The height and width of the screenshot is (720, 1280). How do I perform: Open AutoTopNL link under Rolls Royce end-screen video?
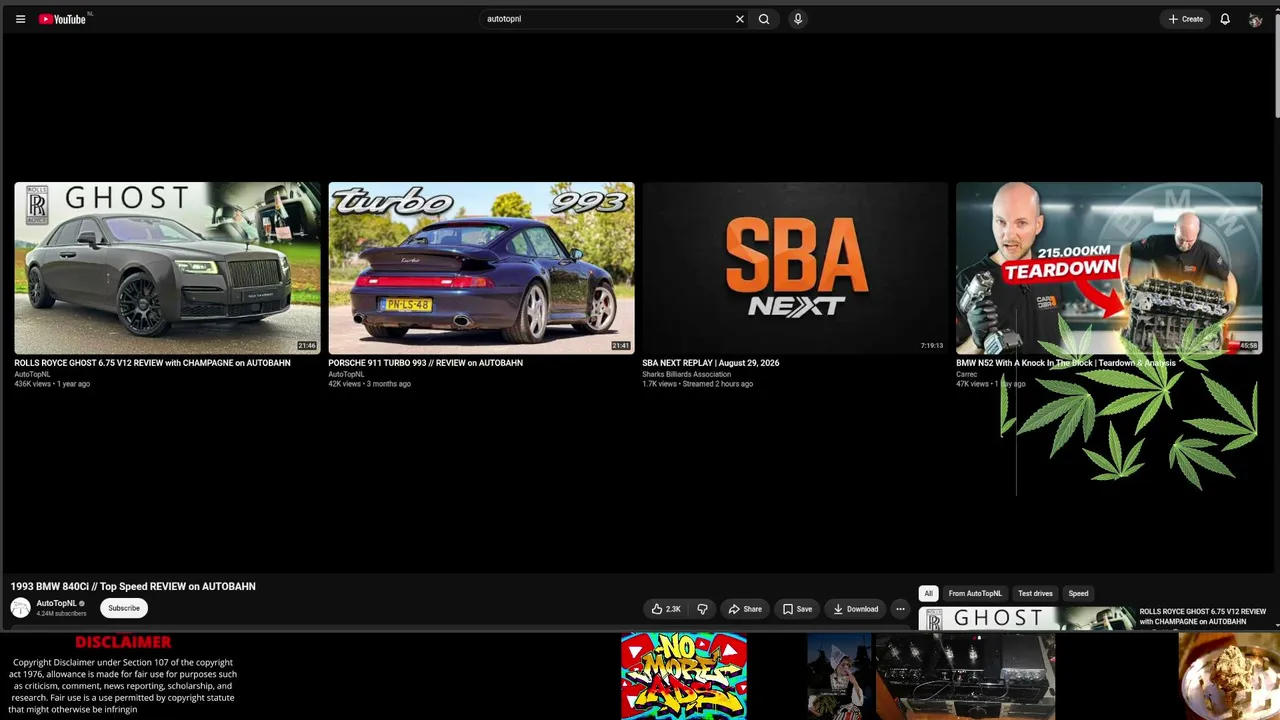[32, 374]
